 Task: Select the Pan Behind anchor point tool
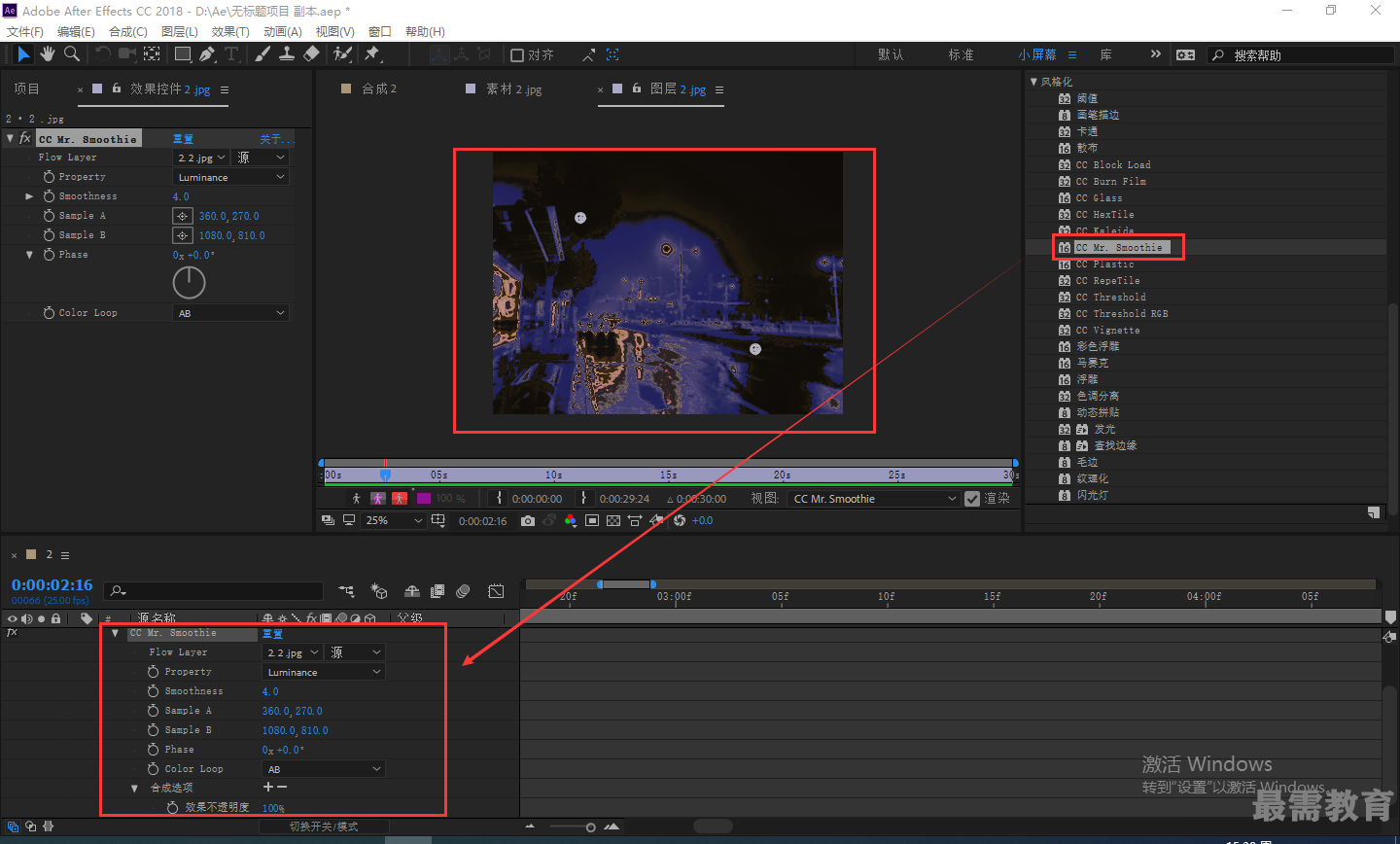coord(153,54)
